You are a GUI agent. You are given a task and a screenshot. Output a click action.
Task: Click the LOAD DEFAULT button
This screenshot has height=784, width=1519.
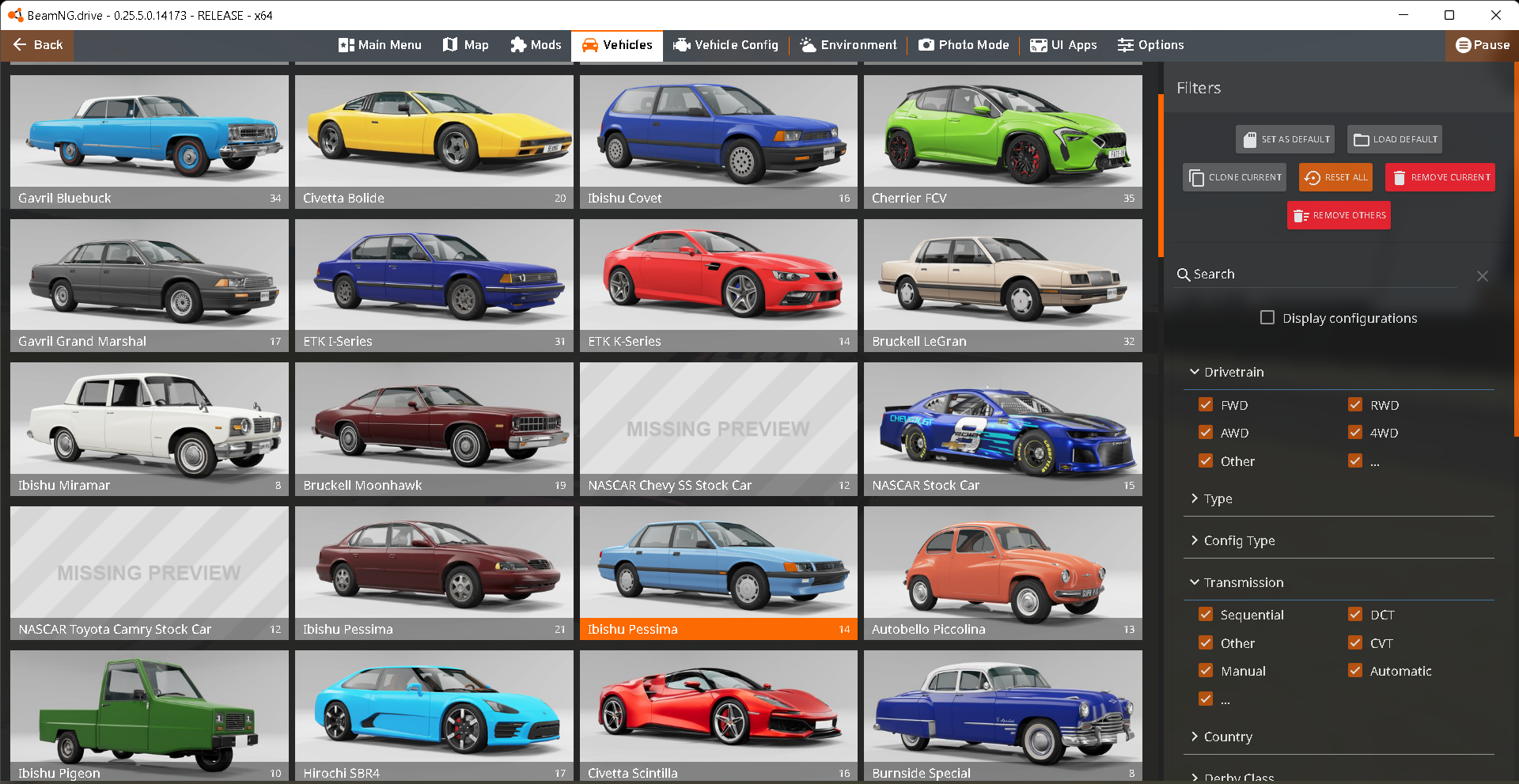click(x=1395, y=139)
